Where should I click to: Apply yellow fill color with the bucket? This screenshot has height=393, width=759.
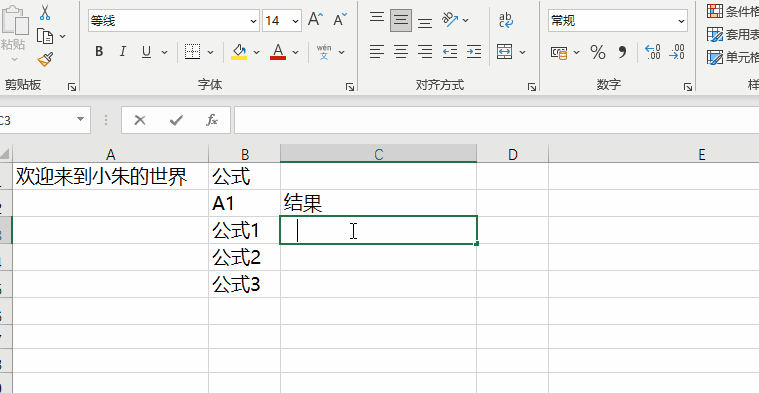point(239,52)
